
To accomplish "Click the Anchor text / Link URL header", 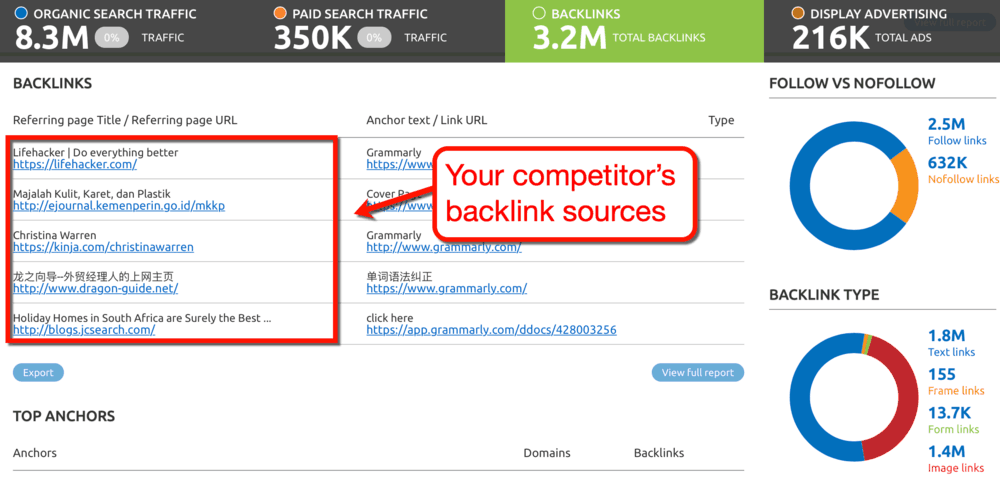I will pos(427,120).
